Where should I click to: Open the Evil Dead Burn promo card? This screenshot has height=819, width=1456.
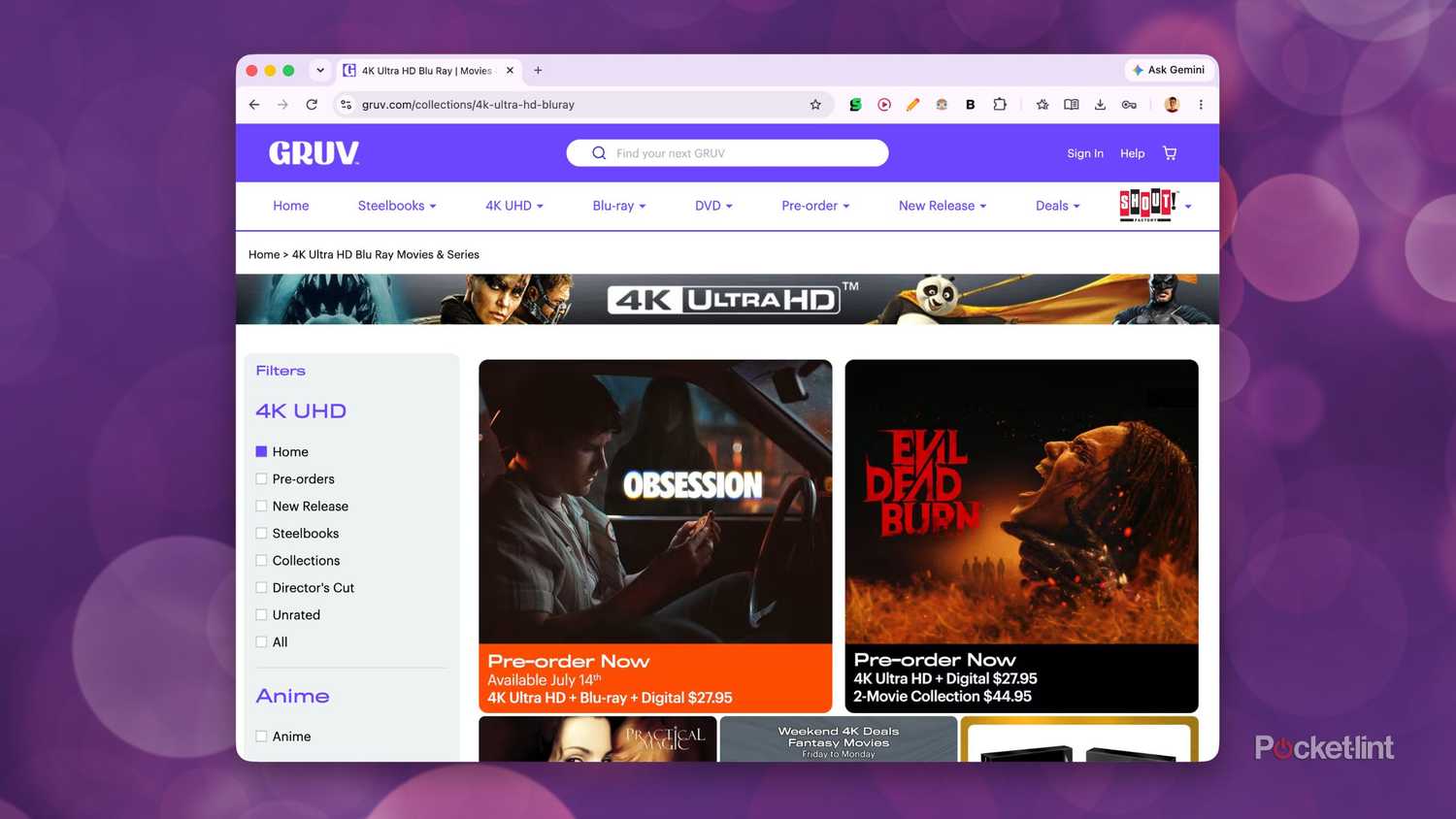click(x=1021, y=536)
